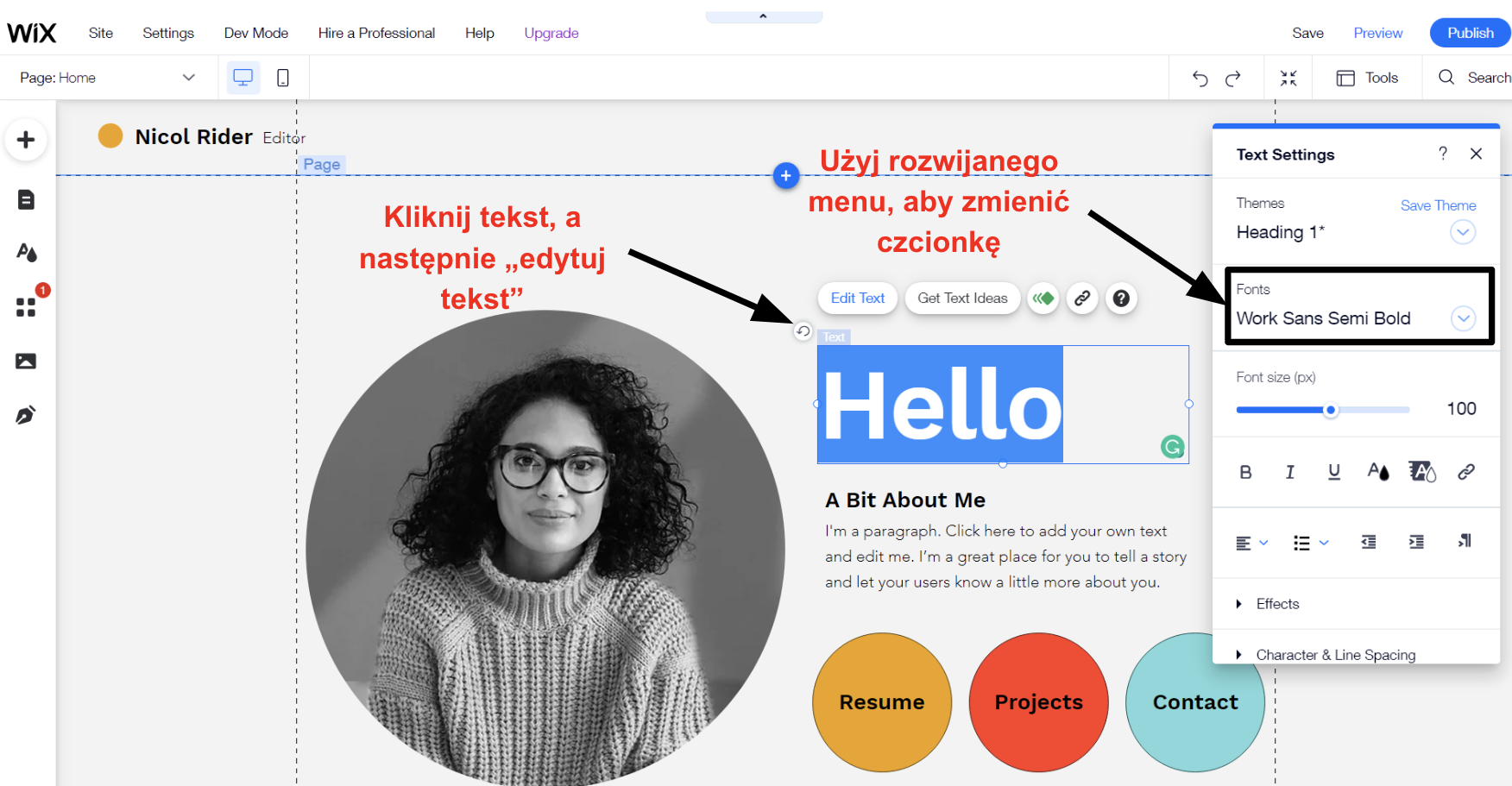Image resolution: width=1512 pixels, height=786 pixels.
Task: Open the Fonts dropdown arrow
Action: 1463,318
